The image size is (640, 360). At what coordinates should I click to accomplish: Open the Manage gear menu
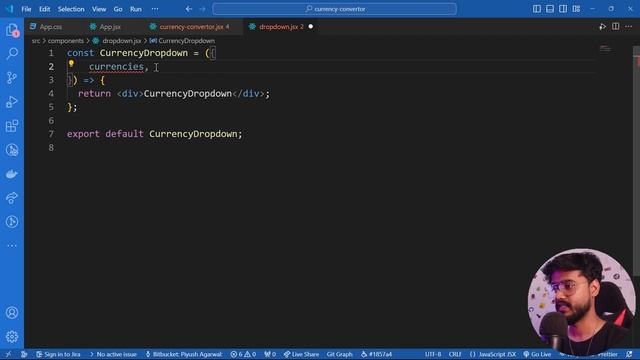click(12, 337)
